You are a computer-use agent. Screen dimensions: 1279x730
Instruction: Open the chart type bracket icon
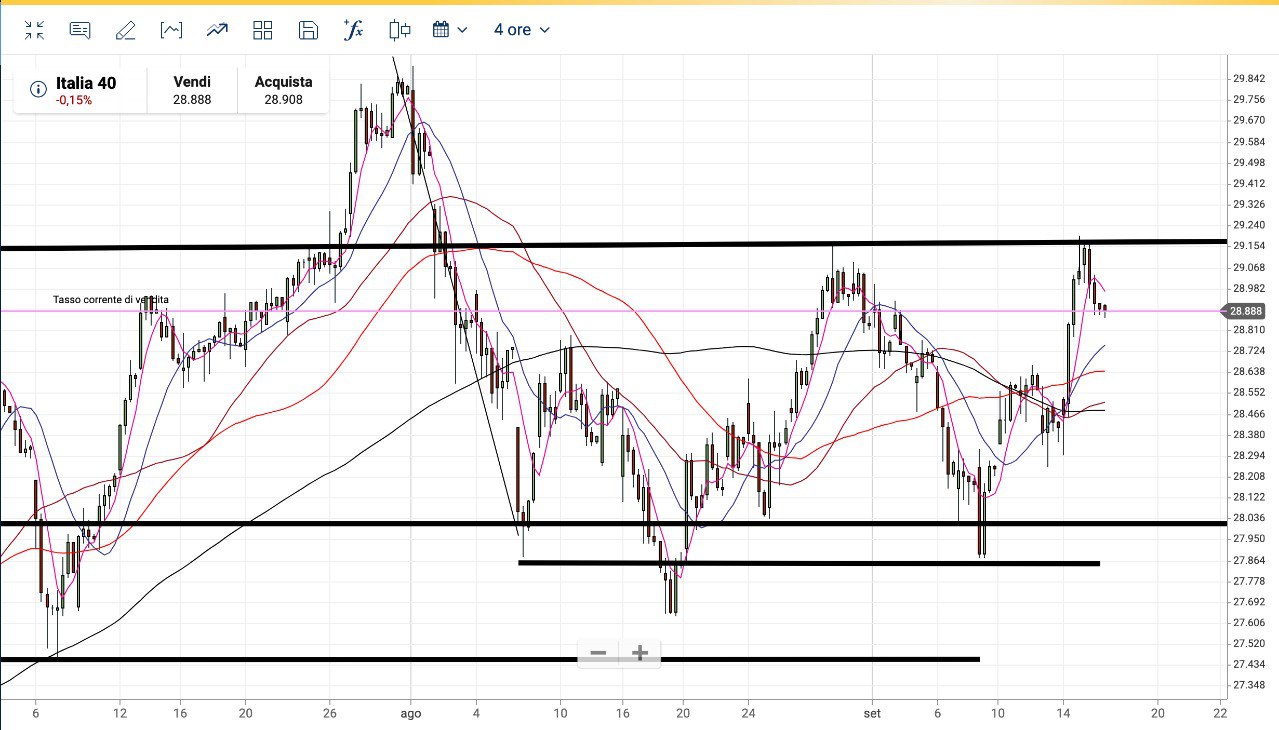[x=171, y=30]
